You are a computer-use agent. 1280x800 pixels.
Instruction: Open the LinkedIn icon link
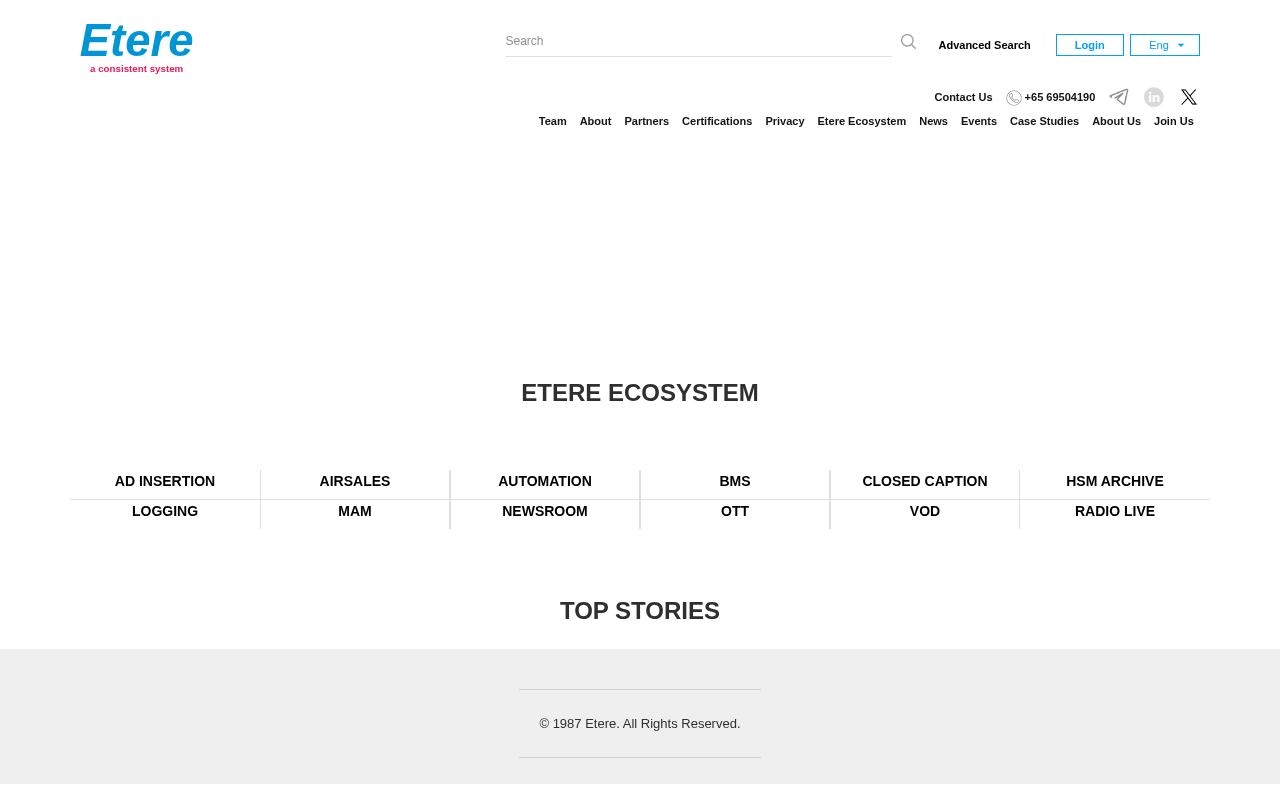(1154, 97)
